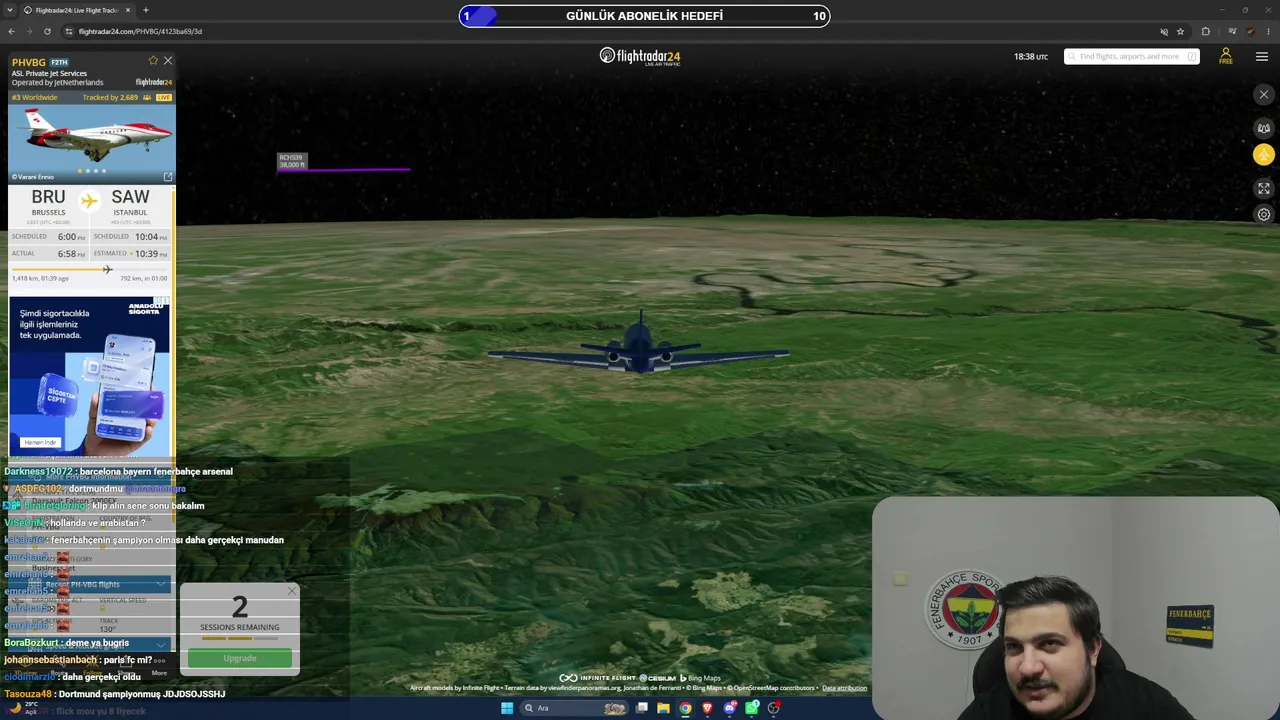The height and width of the screenshot is (720, 1280).
Task: Open the Anadolu Sigorta advertisement
Action: pyautogui.click(x=90, y=376)
